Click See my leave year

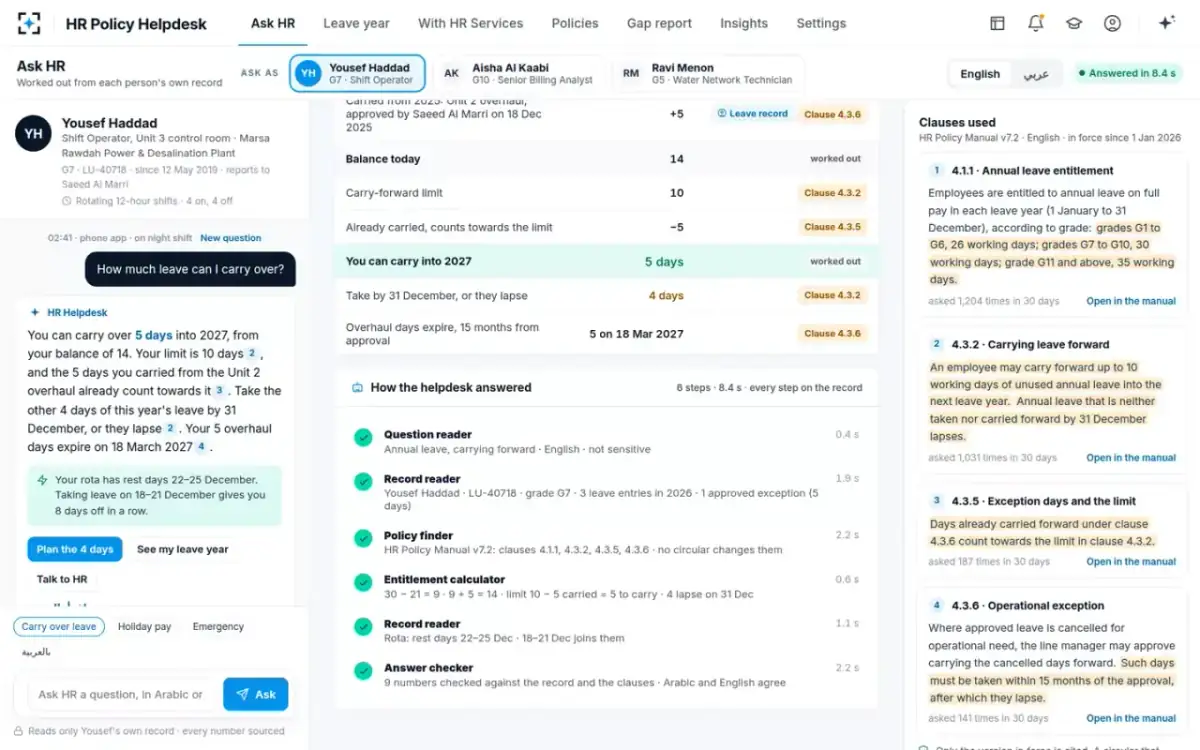(x=183, y=549)
